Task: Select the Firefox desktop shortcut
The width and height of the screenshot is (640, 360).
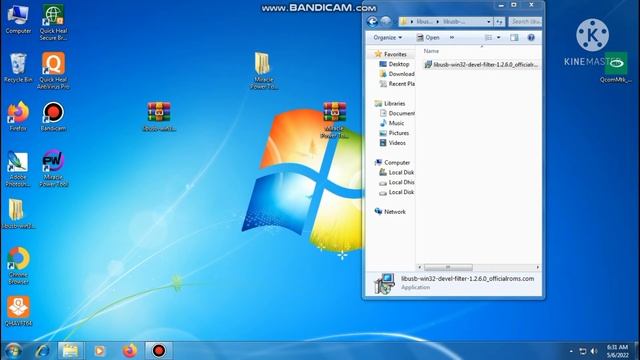Action: [18, 116]
